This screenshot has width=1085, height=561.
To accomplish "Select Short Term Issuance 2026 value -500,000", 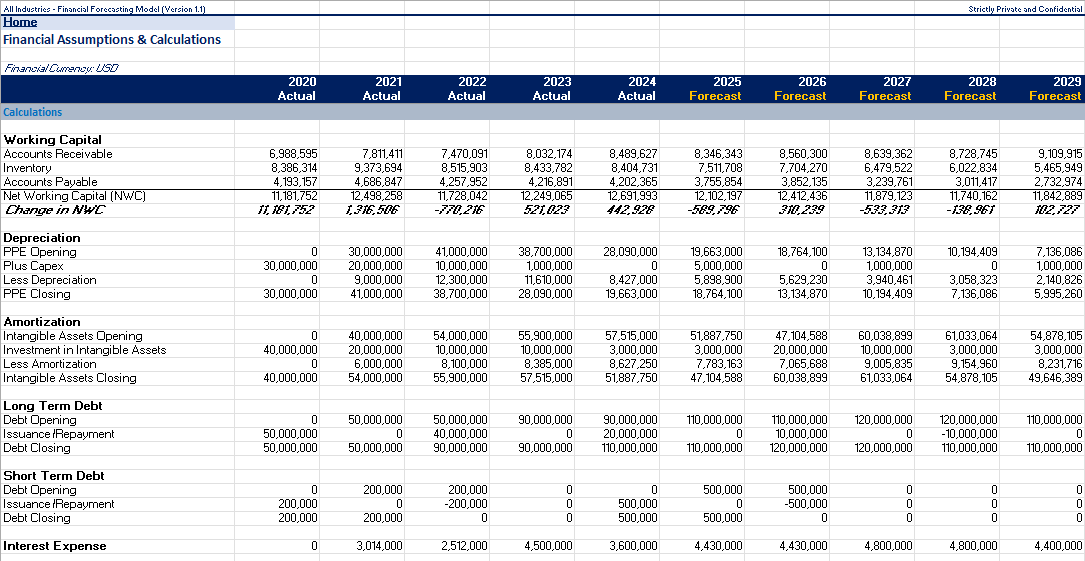I will point(806,504).
